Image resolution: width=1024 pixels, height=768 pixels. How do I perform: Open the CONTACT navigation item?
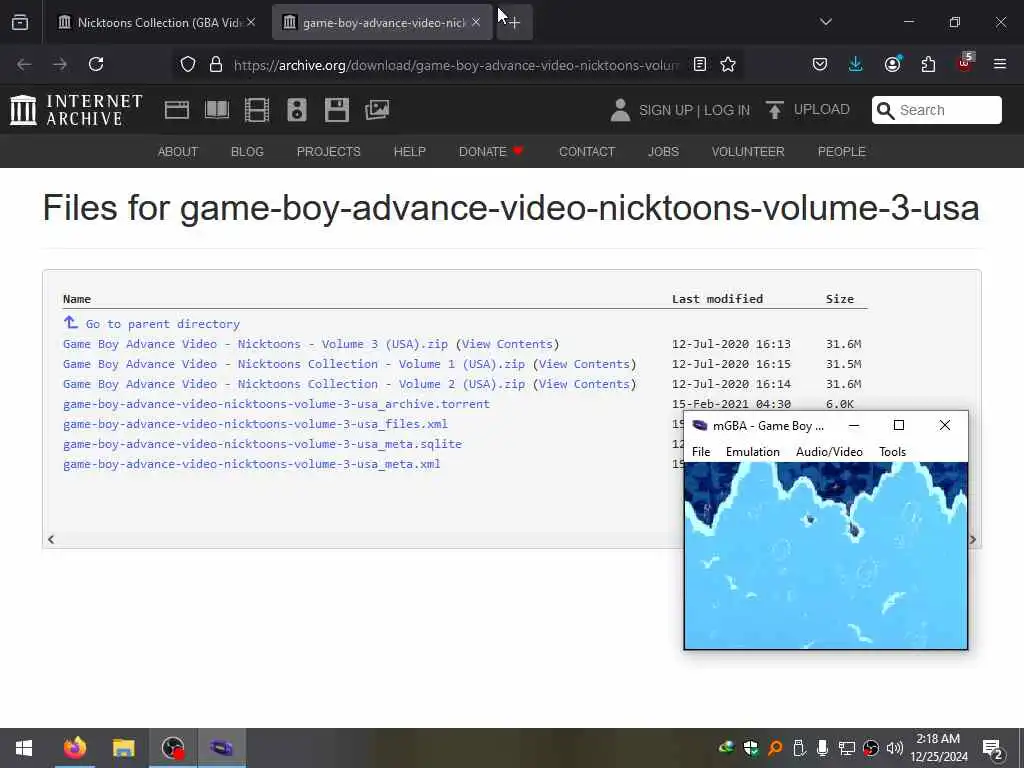coord(587,152)
